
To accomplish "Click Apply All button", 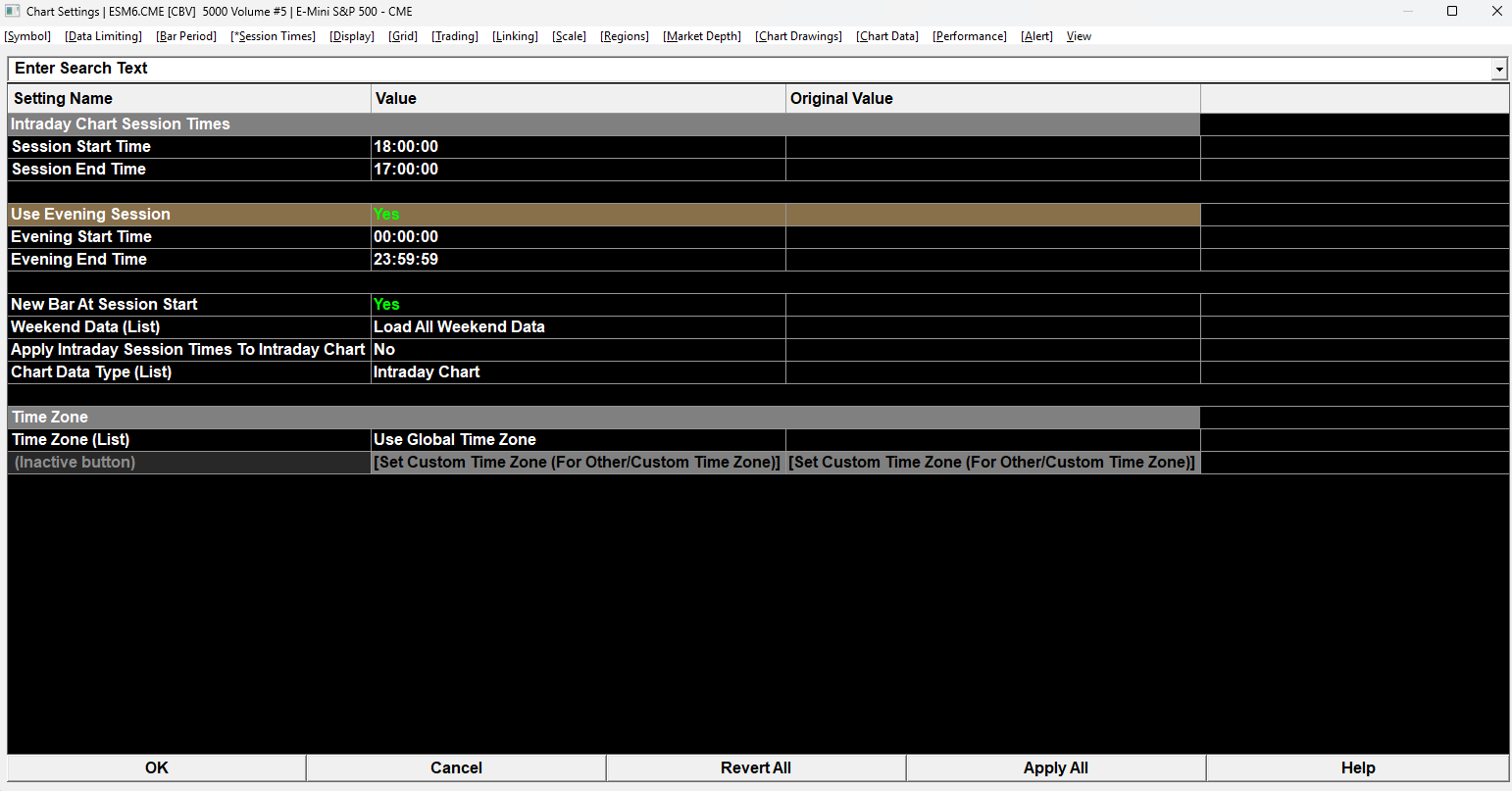I will click(1056, 768).
